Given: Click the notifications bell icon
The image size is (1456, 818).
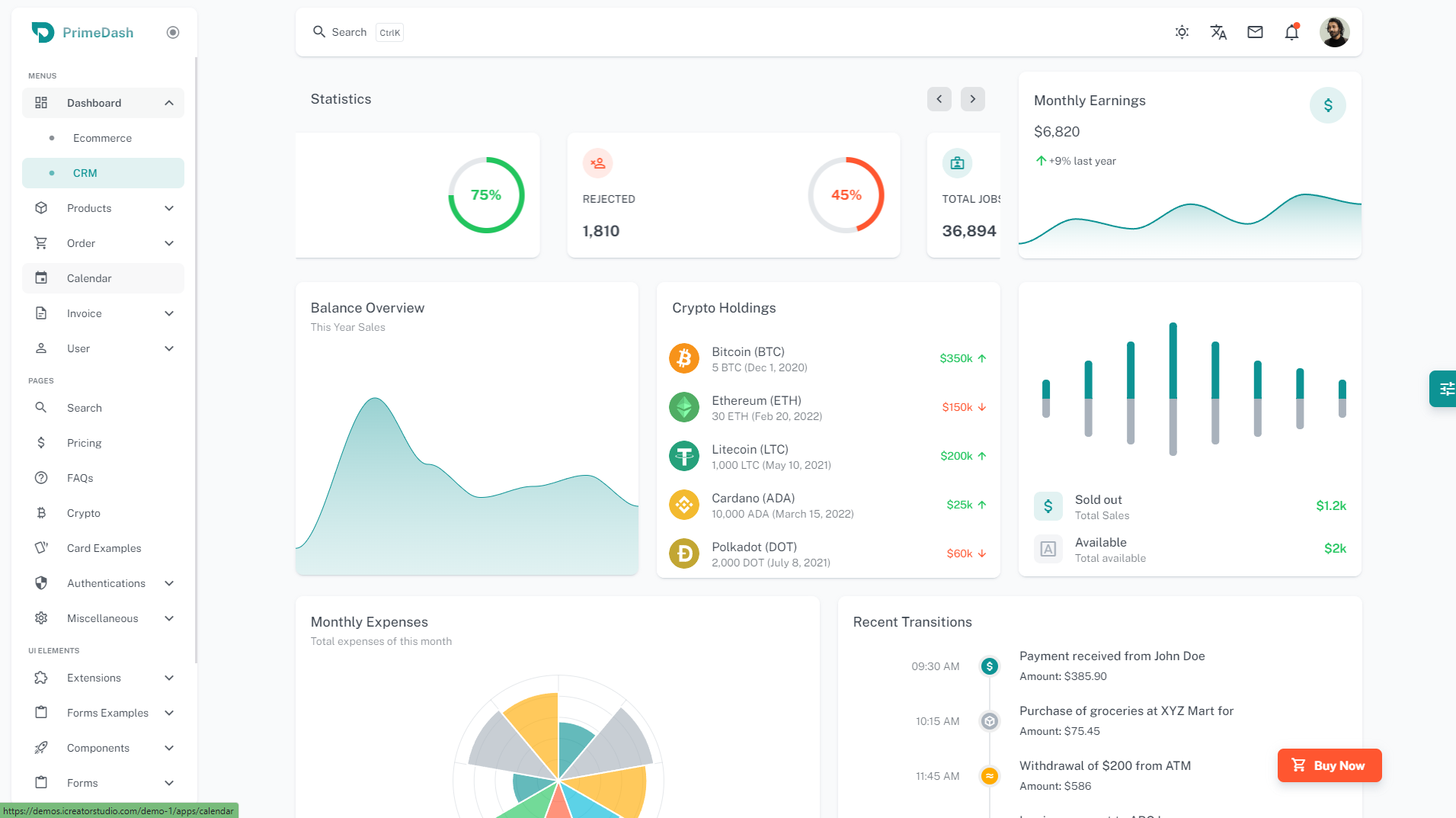Looking at the screenshot, I should pos(1291,32).
